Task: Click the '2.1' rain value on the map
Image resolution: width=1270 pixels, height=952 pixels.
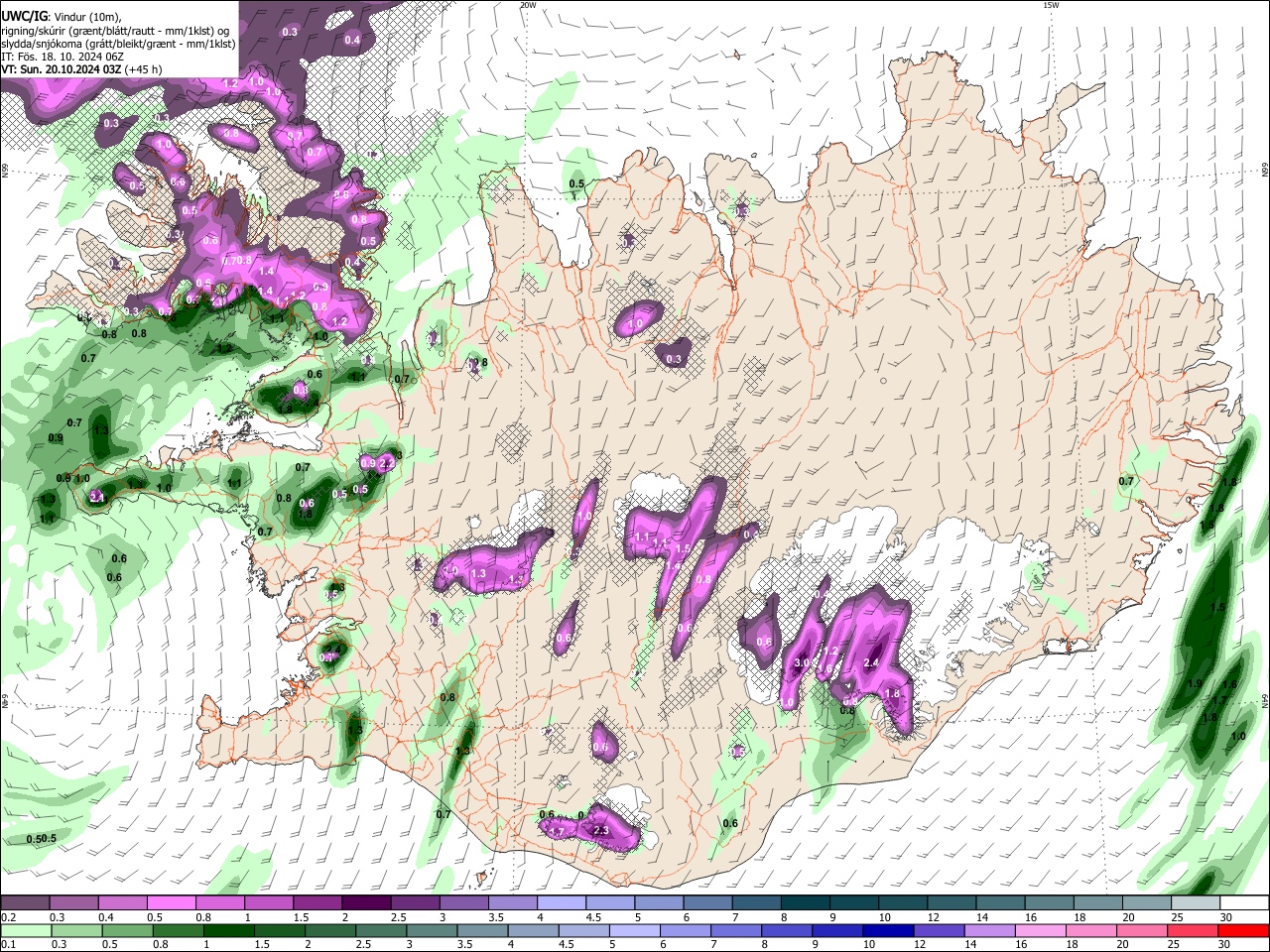Action: (97, 499)
